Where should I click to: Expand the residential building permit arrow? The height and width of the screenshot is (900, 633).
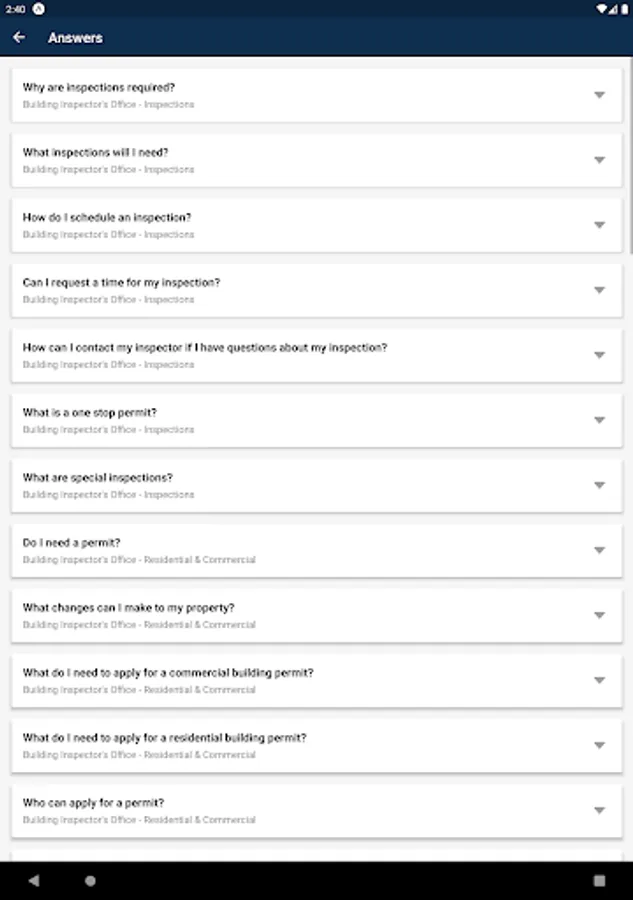tap(599, 745)
